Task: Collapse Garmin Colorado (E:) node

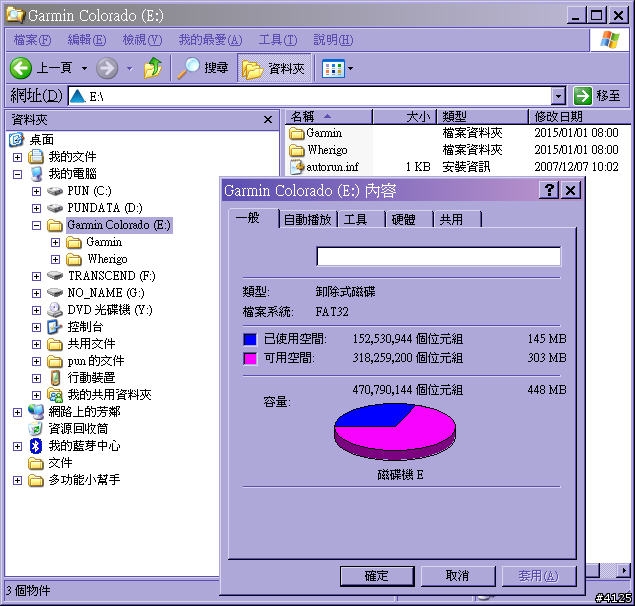Action: tap(36, 225)
